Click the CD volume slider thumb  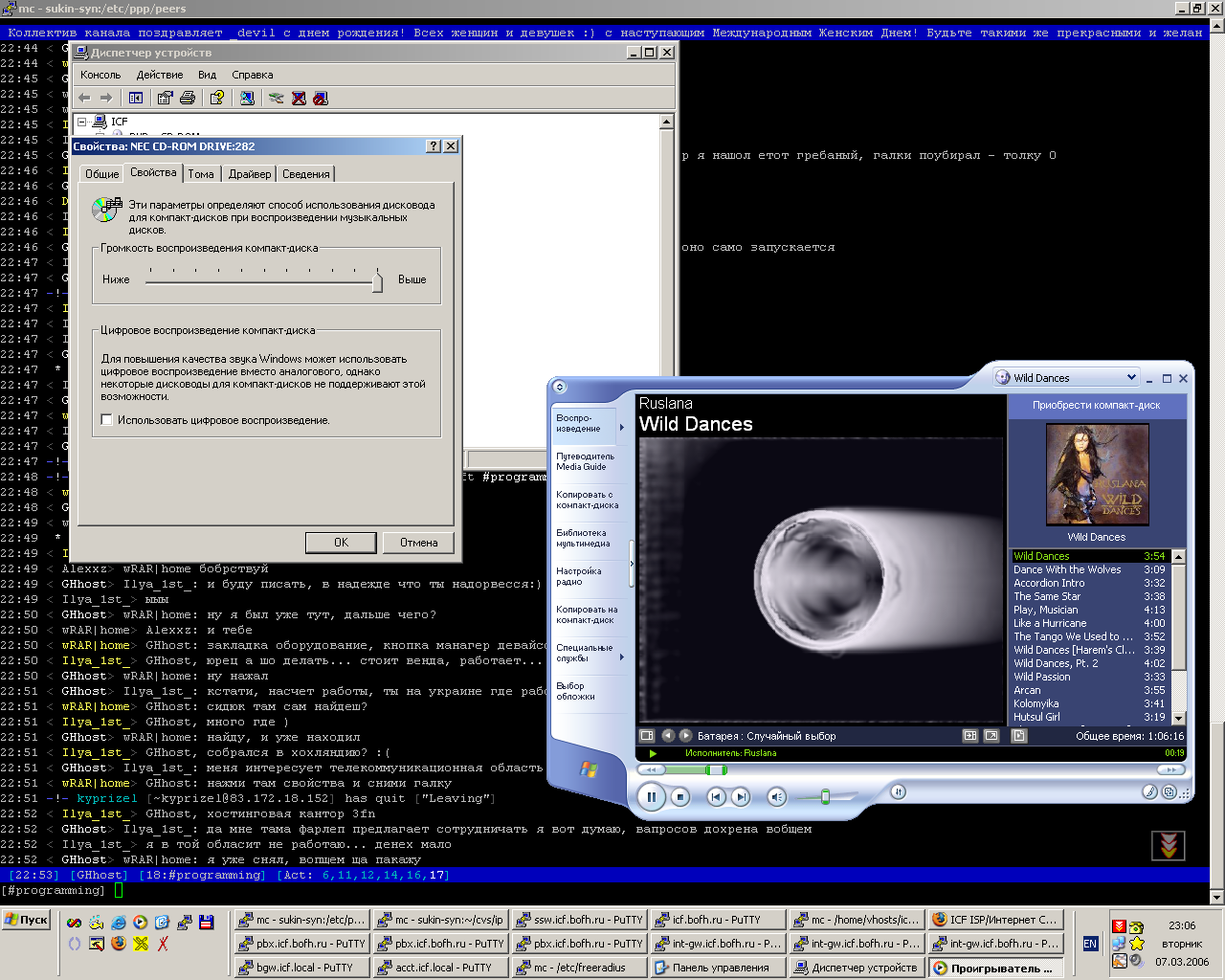(377, 281)
